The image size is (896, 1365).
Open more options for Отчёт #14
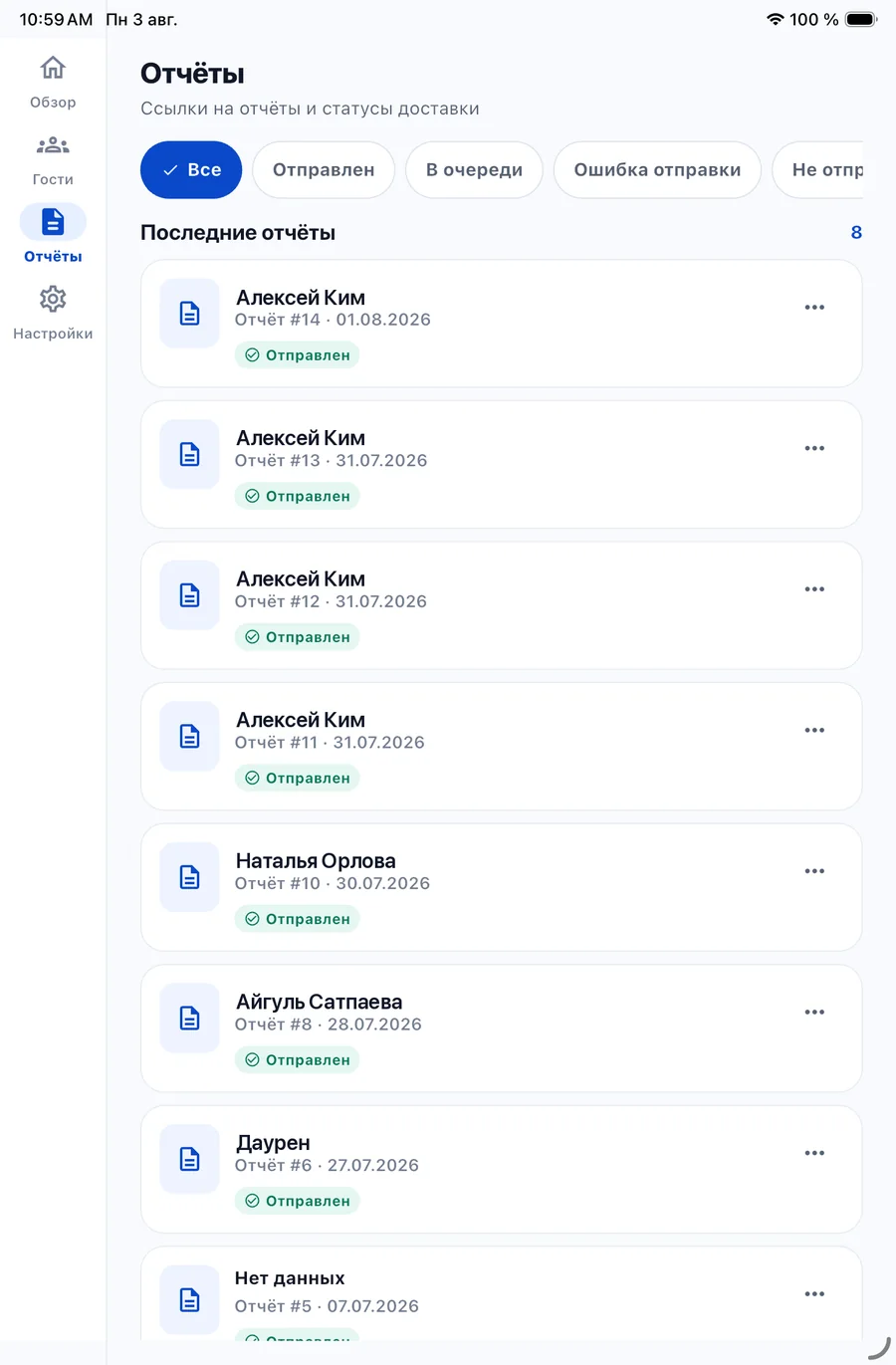click(x=814, y=308)
